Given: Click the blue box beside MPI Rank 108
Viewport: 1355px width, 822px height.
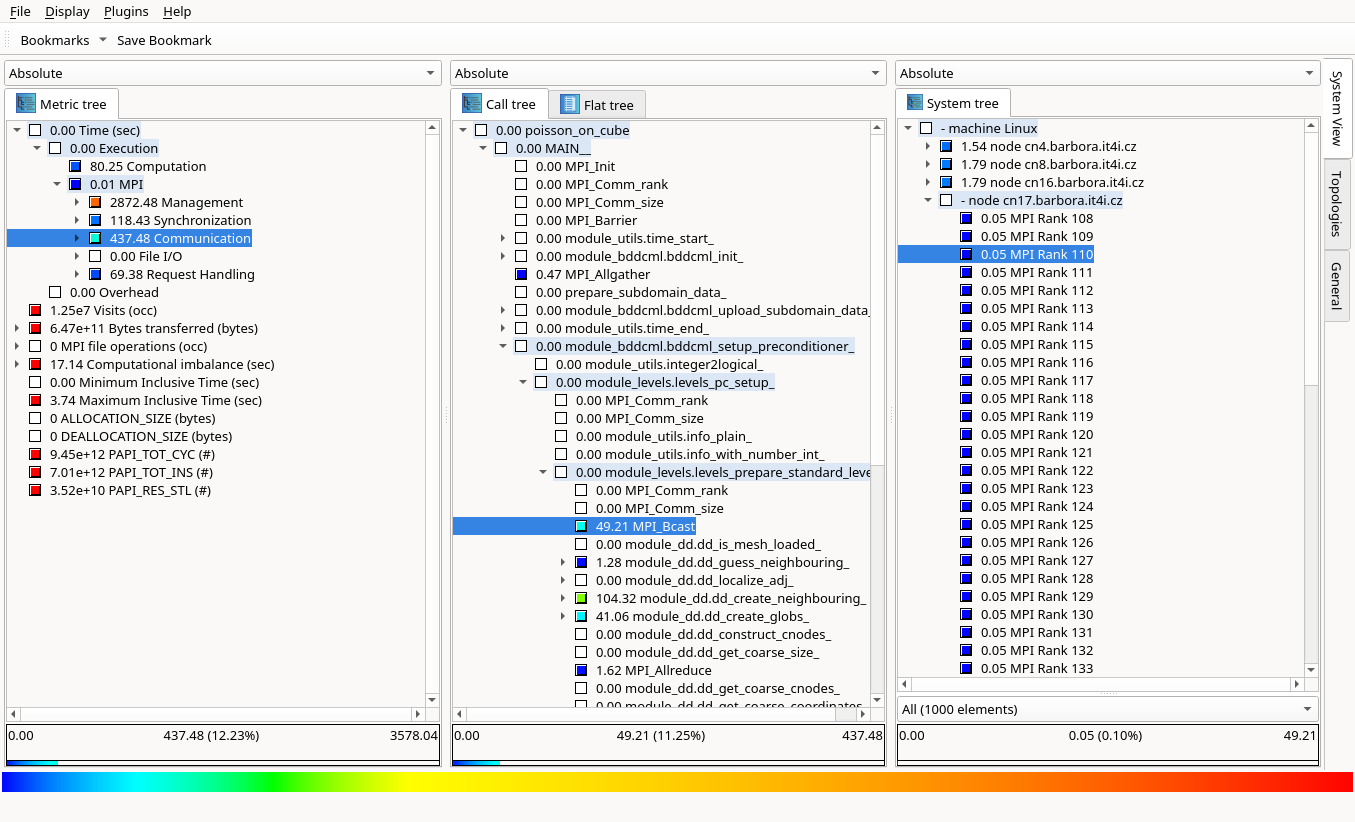Looking at the screenshot, I should pyautogui.click(x=966, y=219).
